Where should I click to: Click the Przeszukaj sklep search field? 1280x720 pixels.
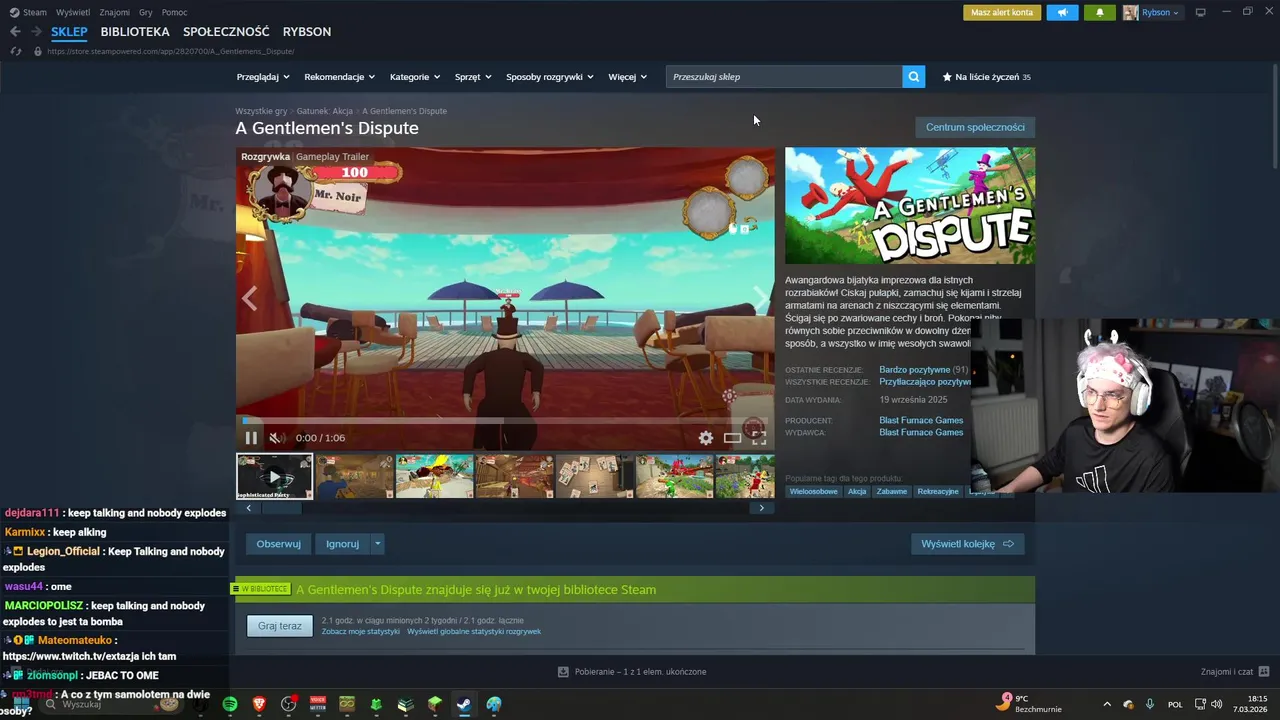[784, 76]
